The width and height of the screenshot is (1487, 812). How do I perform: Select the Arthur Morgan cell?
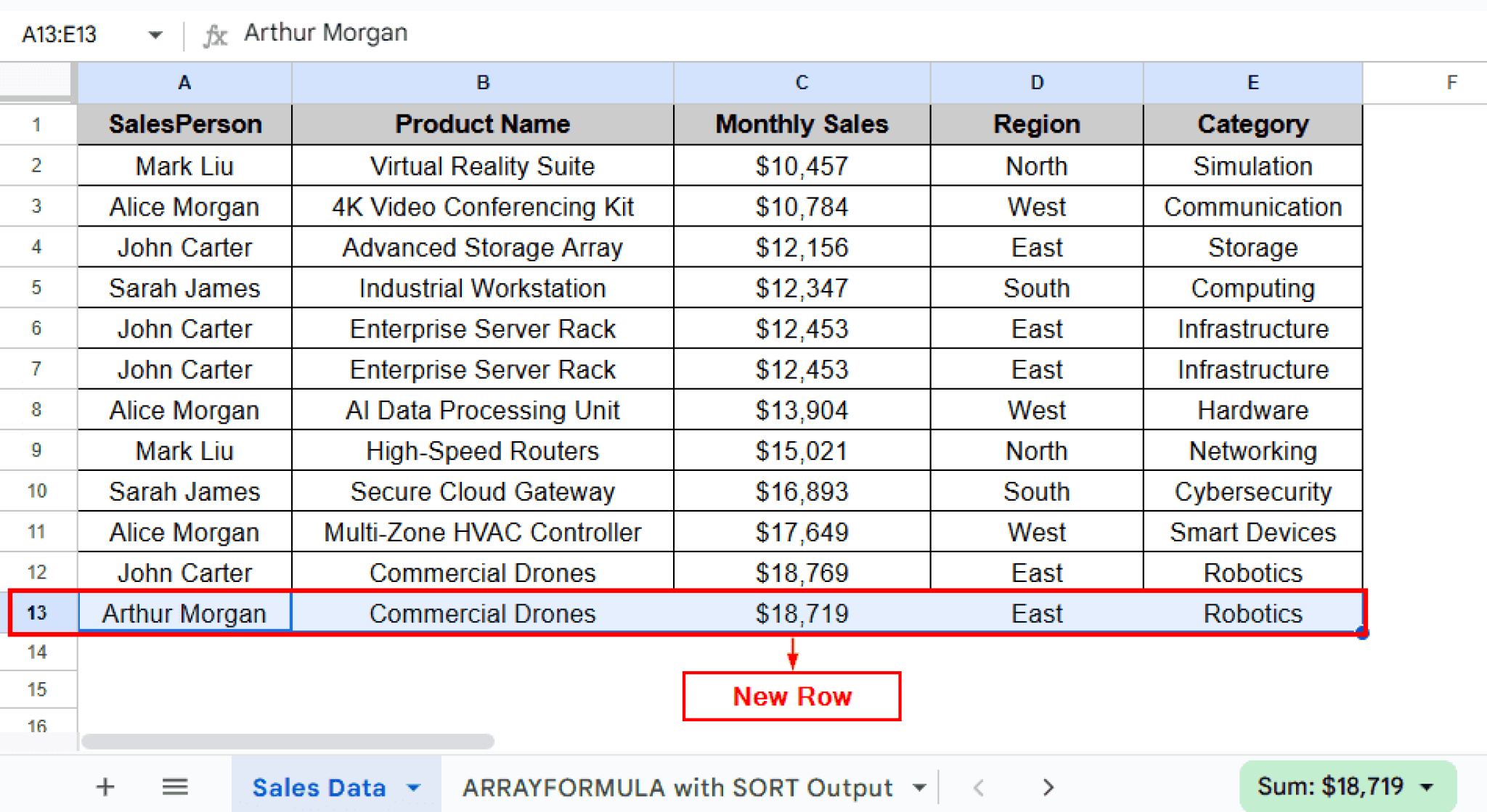184,612
